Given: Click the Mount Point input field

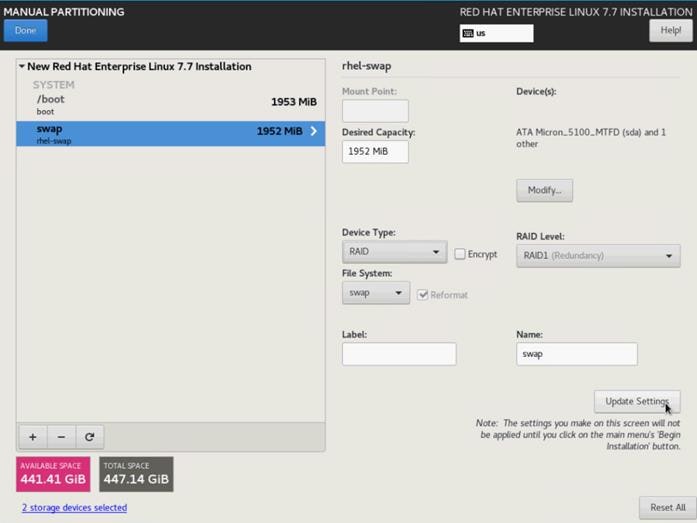Looking at the screenshot, I should pos(375,111).
